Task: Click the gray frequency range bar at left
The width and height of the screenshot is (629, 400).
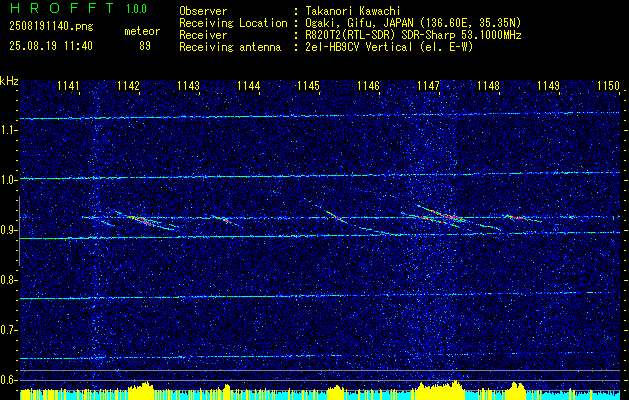Action: click(19, 231)
